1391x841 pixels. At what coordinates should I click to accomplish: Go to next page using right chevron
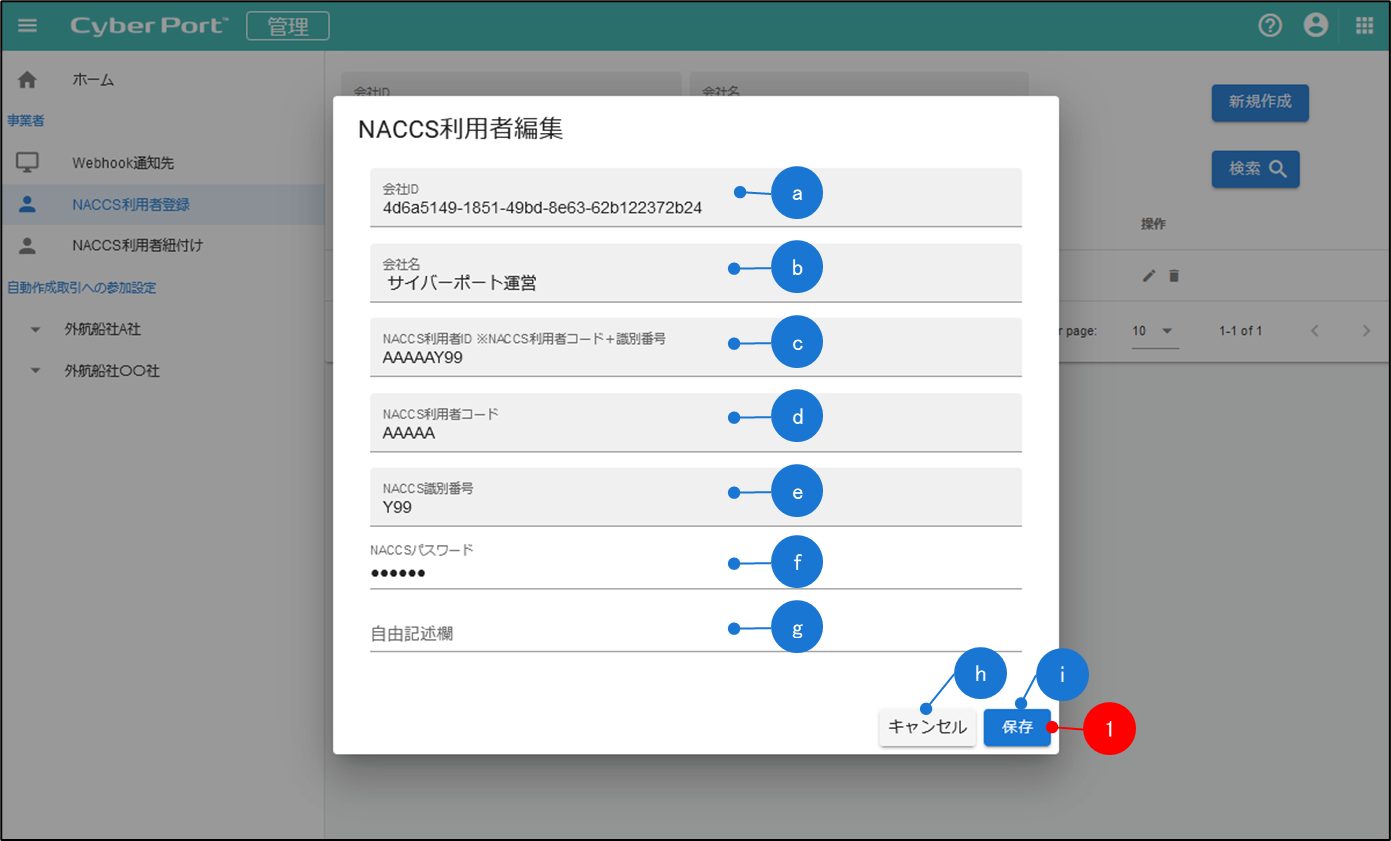[1366, 331]
